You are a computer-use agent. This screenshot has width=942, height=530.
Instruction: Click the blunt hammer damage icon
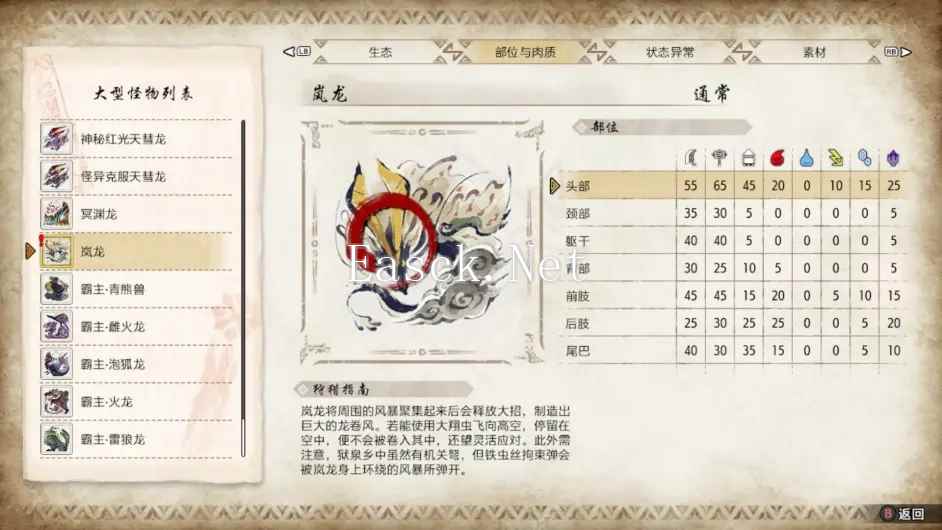tap(720, 158)
